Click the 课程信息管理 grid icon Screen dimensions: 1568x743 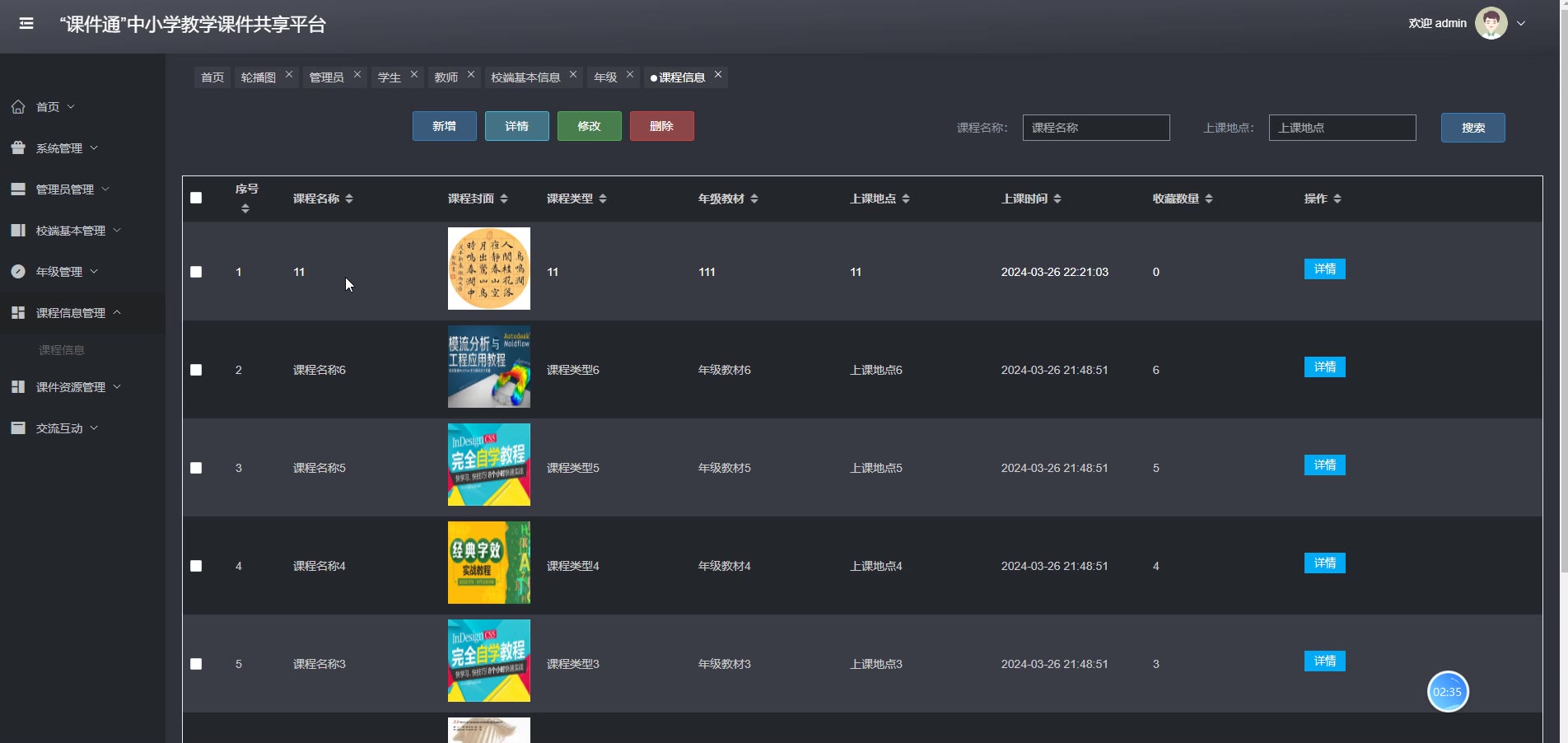coord(18,312)
